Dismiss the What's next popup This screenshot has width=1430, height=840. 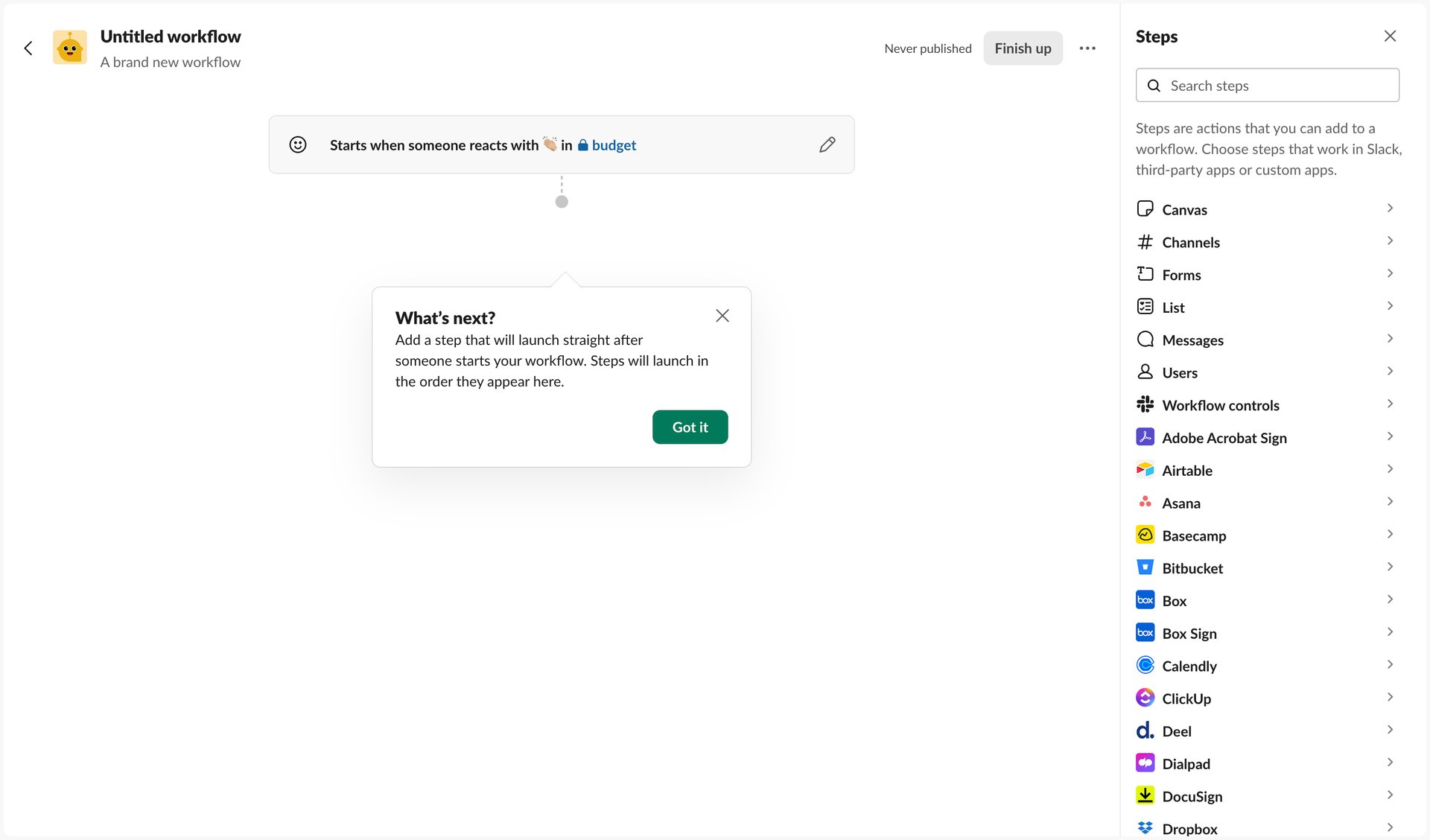coord(722,316)
